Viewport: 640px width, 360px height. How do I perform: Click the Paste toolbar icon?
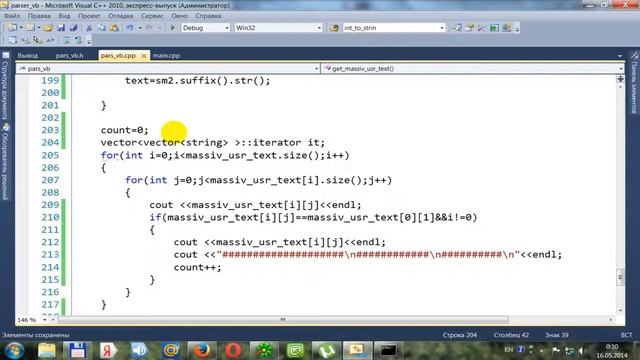pos(114,28)
